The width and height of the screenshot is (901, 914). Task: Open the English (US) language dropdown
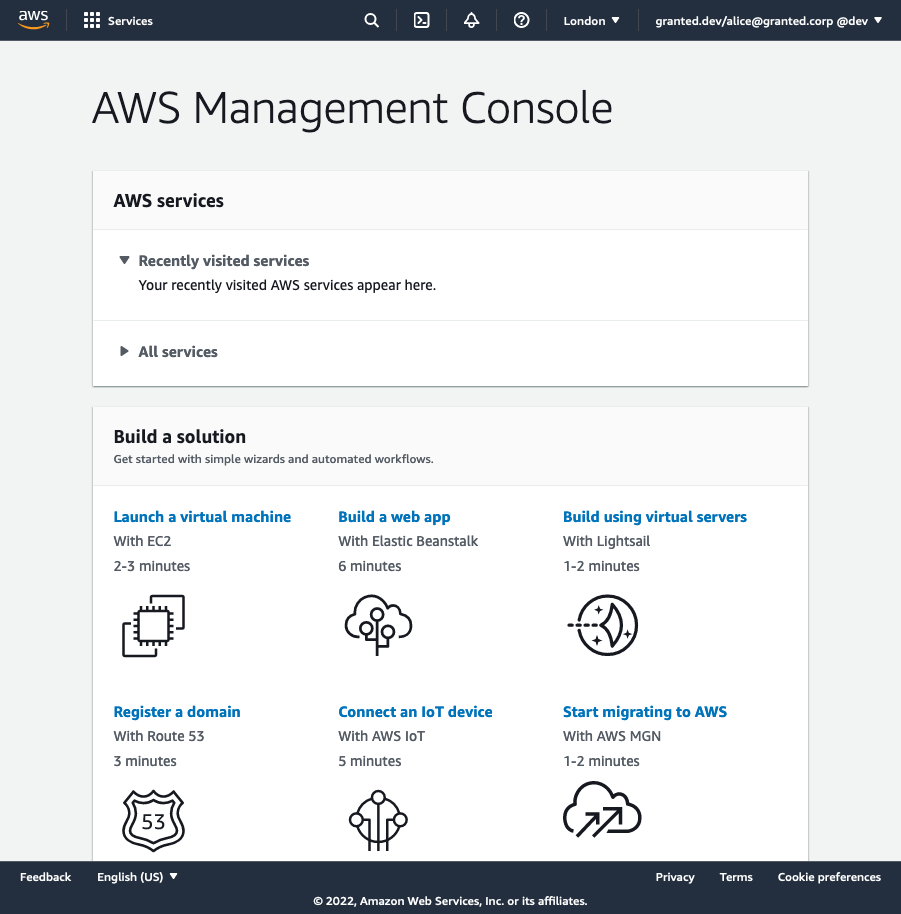137,877
